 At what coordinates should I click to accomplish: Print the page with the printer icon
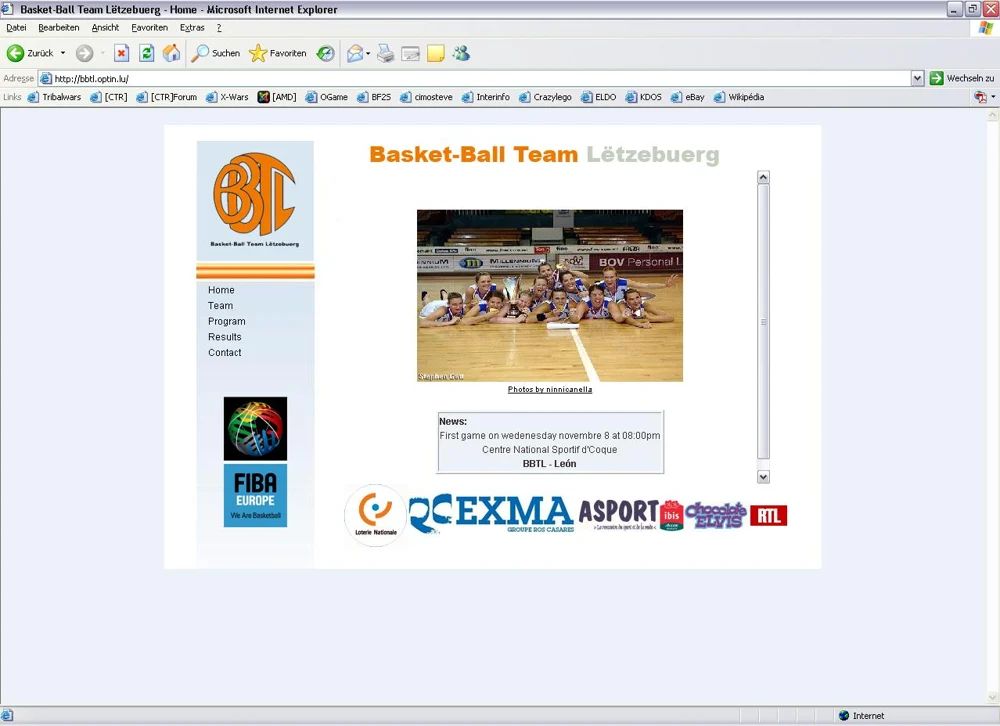(385, 54)
